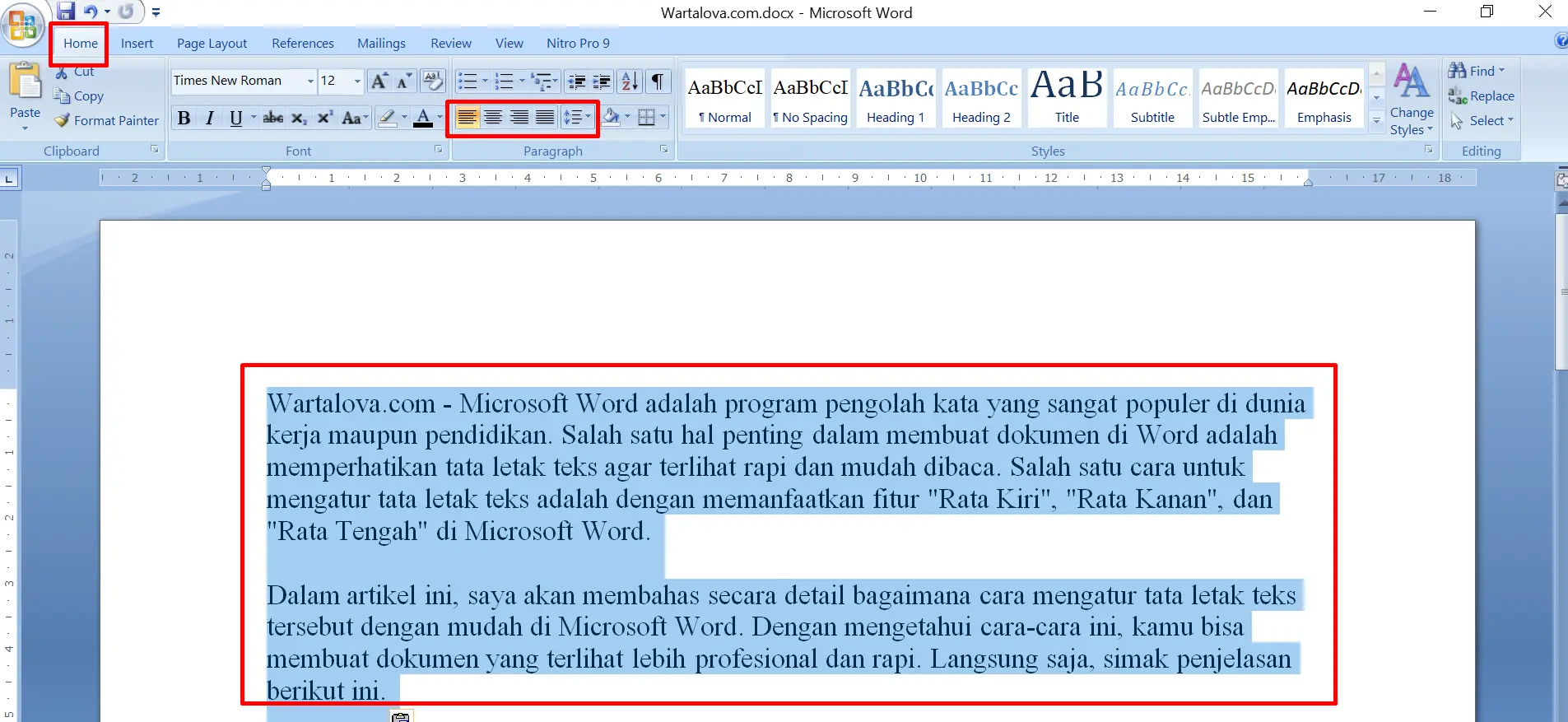Viewport: 1568px width, 722px height.
Task: Open the References tab
Action: [x=303, y=43]
